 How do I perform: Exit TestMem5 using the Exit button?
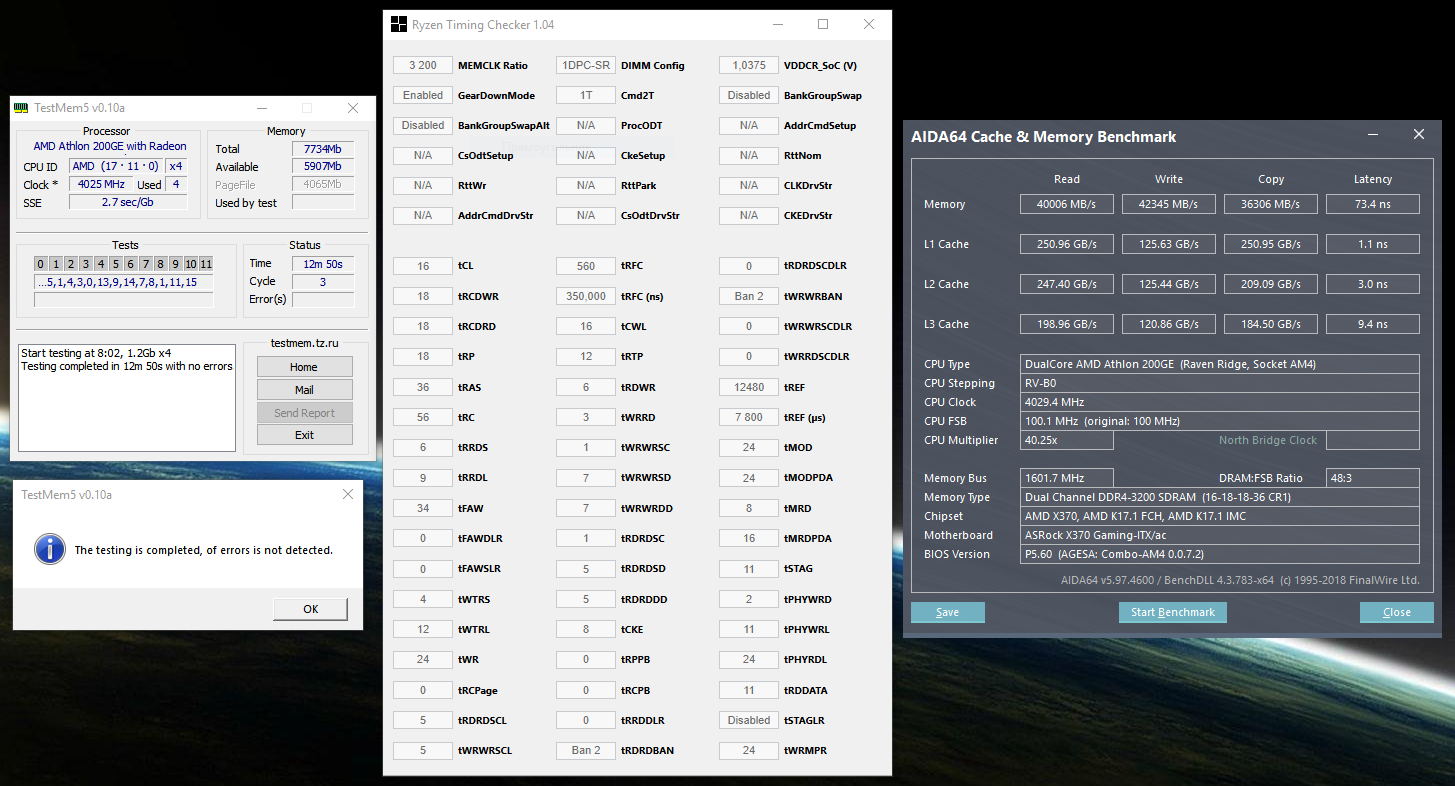[x=304, y=435]
